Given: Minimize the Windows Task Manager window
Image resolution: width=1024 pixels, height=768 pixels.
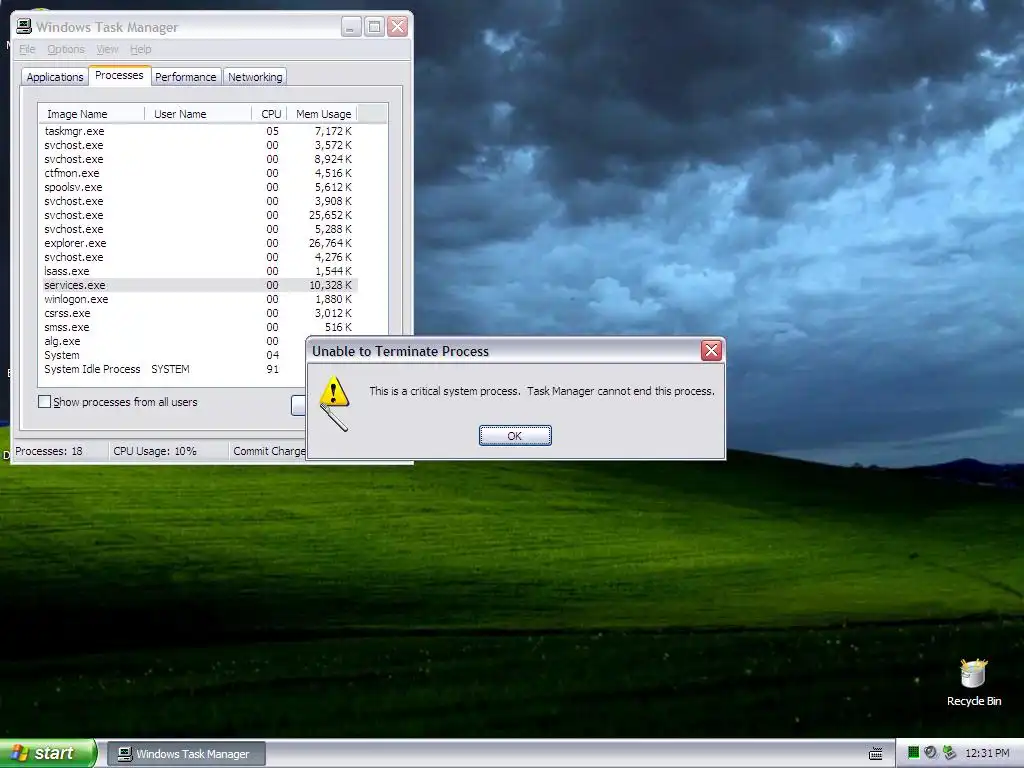Looking at the screenshot, I should [351, 27].
